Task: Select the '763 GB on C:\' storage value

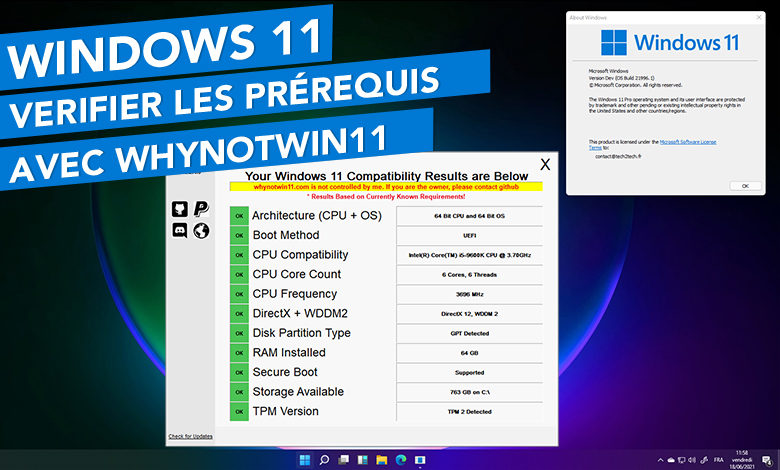Action: 470,392
